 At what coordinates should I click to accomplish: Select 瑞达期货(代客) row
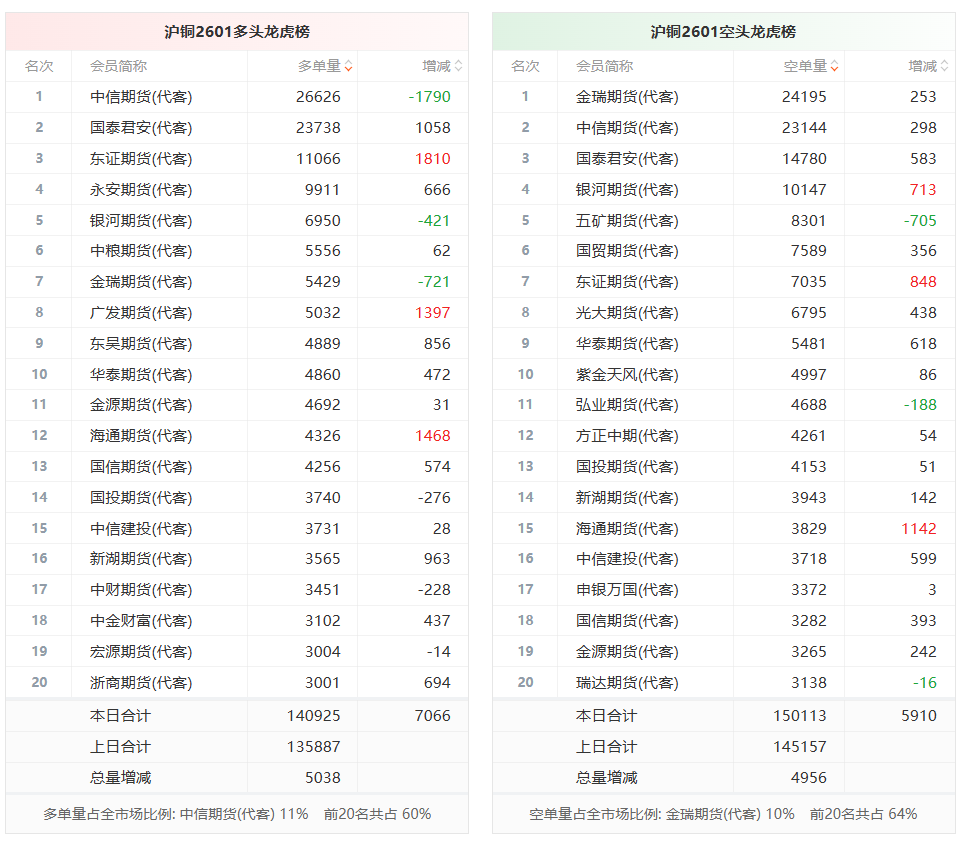[x=724, y=683]
